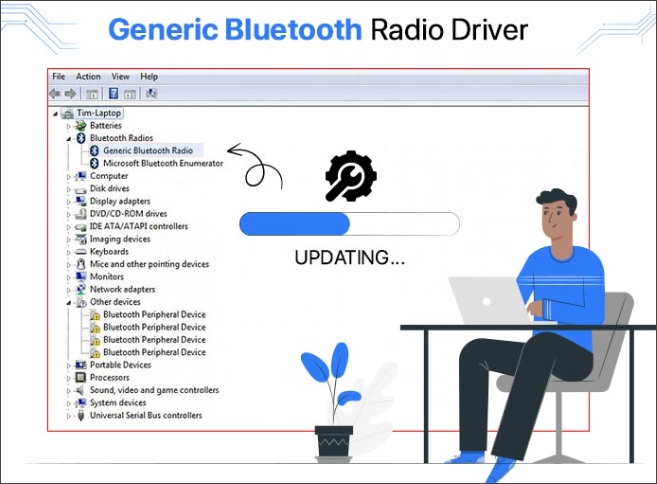Screen dimensions: 657x484
Task: Click the Processors icon
Action: click(80, 378)
